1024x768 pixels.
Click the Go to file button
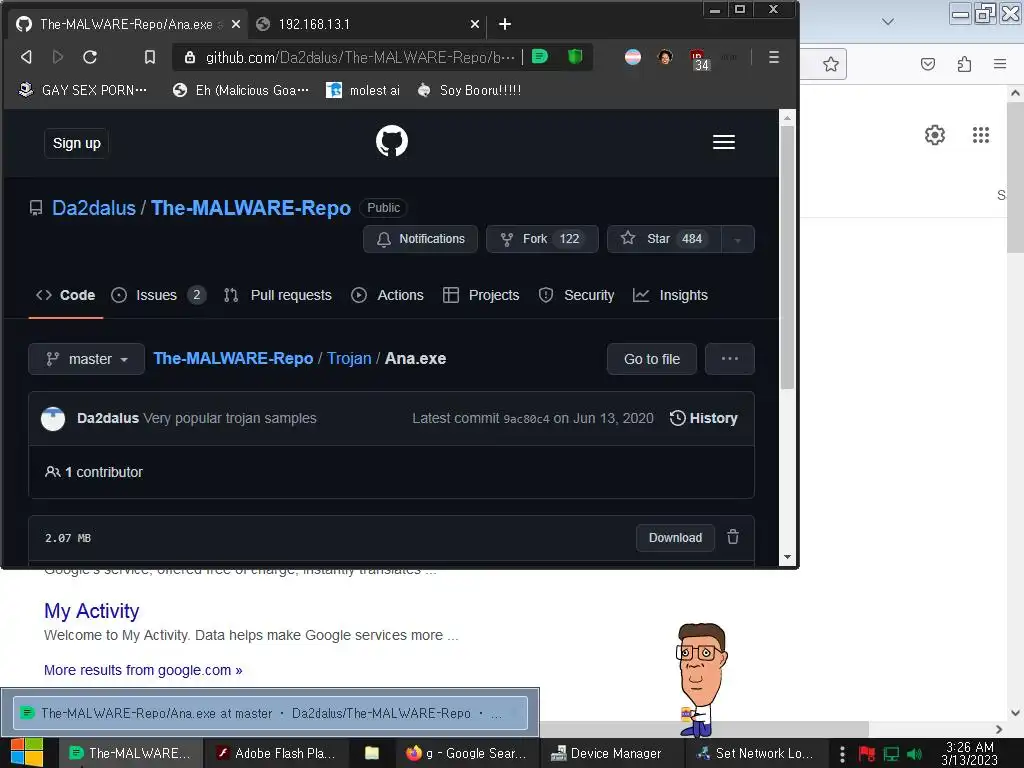click(x=652, y=359)
